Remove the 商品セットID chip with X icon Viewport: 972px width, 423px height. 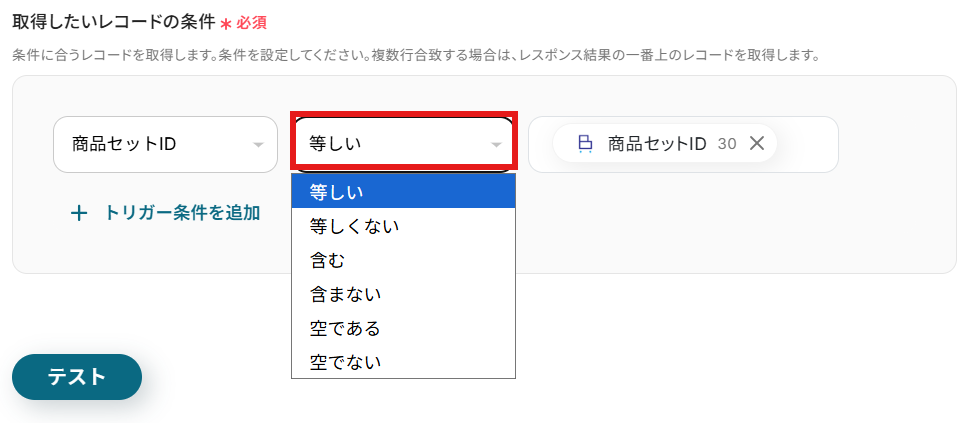(756, 144)
